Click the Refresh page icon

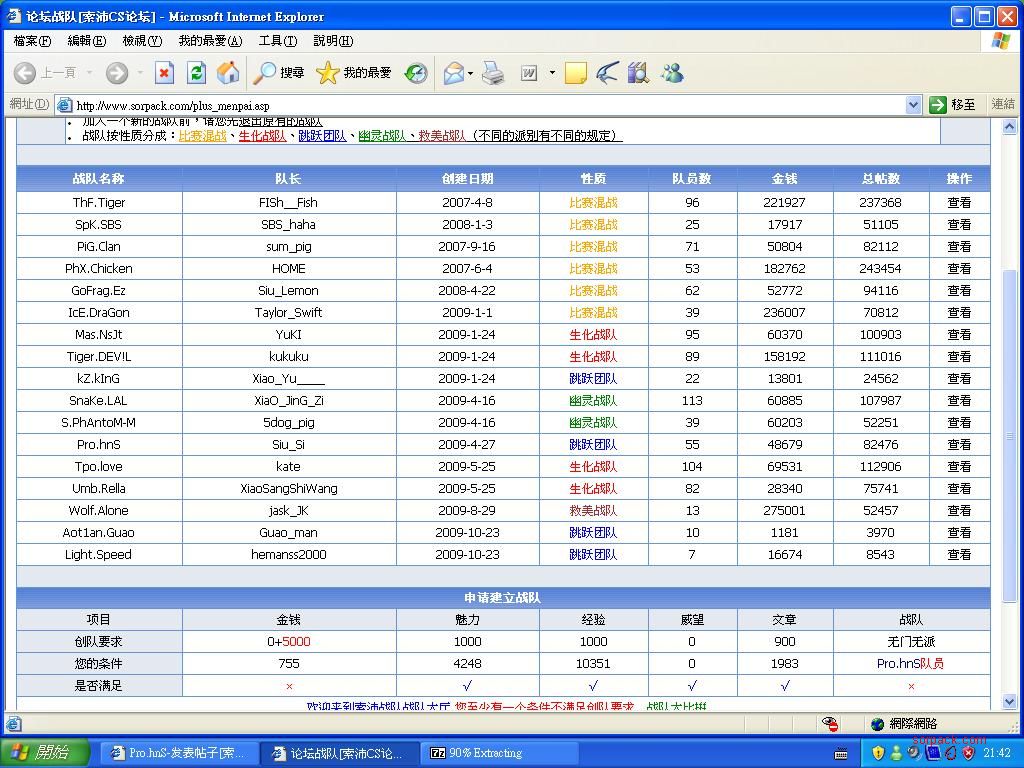tap(196, 73)
